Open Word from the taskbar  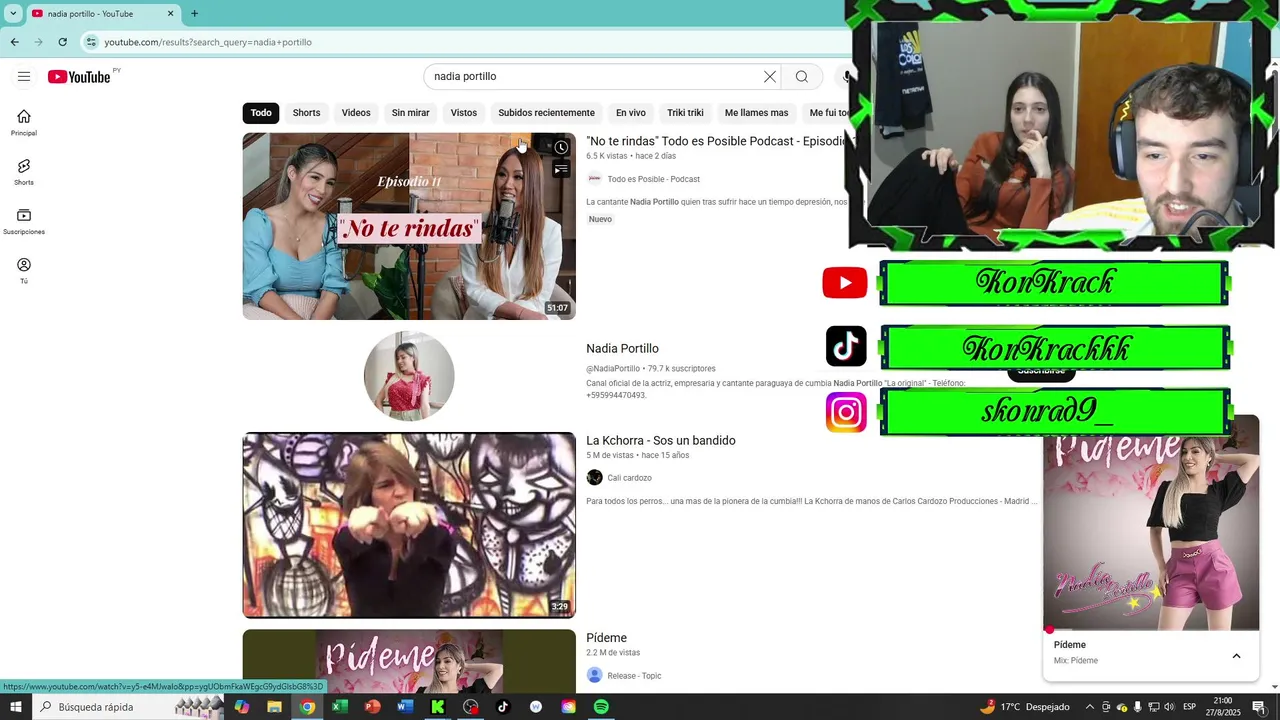click(405, 707)
